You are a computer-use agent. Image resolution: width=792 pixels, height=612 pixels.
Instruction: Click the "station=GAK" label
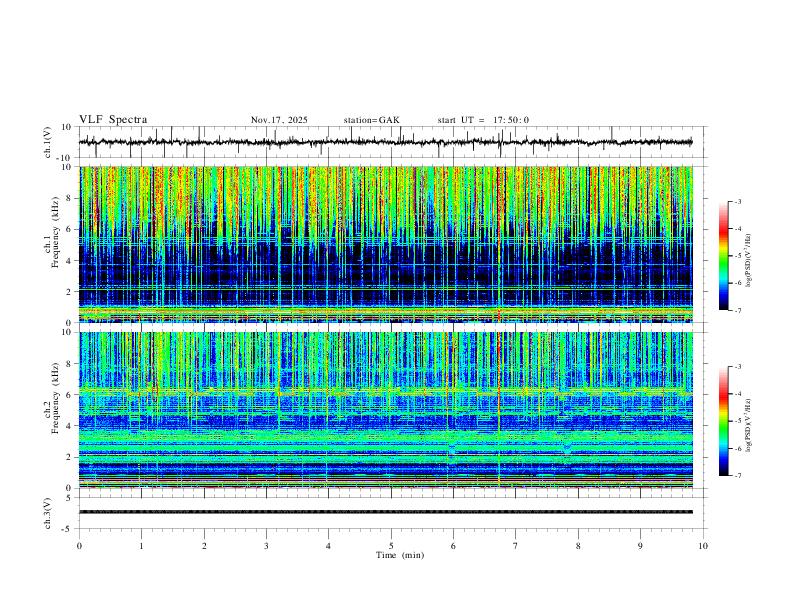pos(372,120)
